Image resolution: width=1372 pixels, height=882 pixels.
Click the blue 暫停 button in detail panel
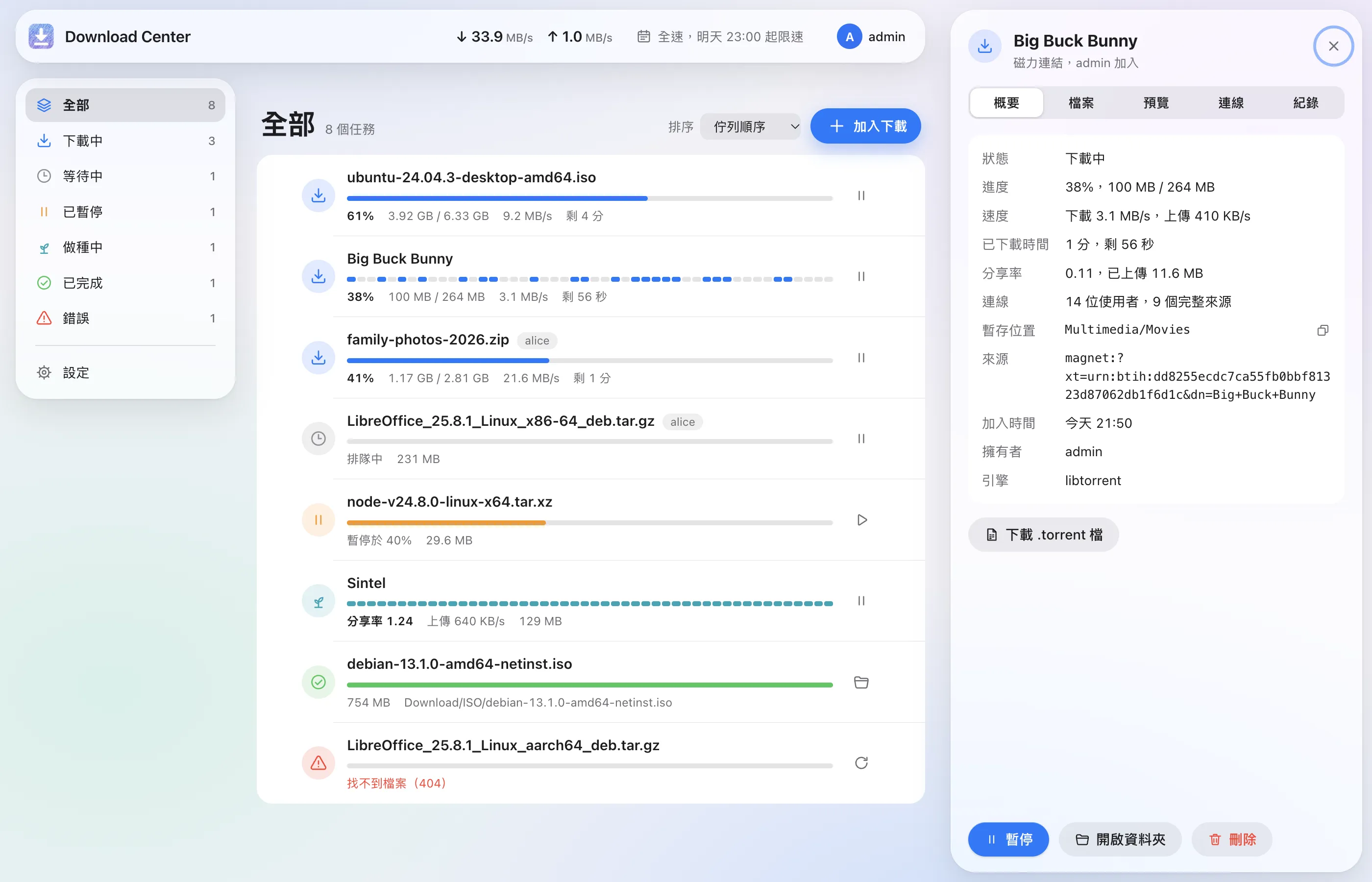pos(1008,840)
